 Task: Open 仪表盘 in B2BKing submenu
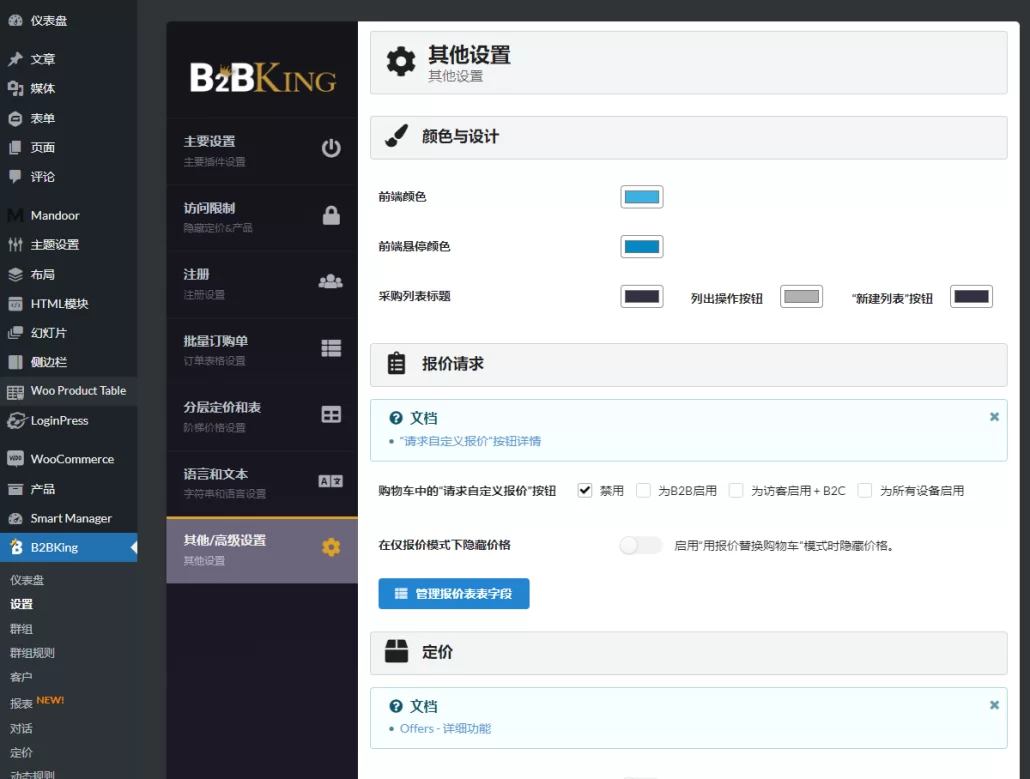pyautogui.click(x=27, y=580)
